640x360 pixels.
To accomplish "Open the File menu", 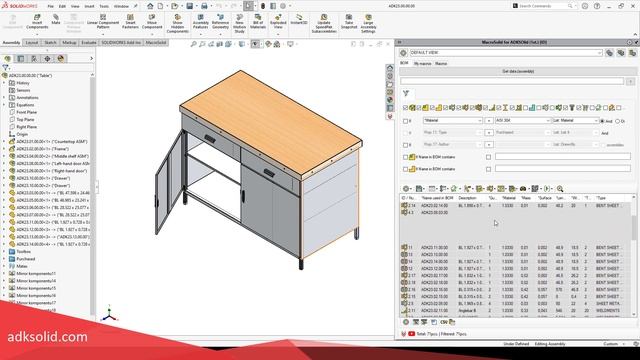I will [x=51, y=6].
